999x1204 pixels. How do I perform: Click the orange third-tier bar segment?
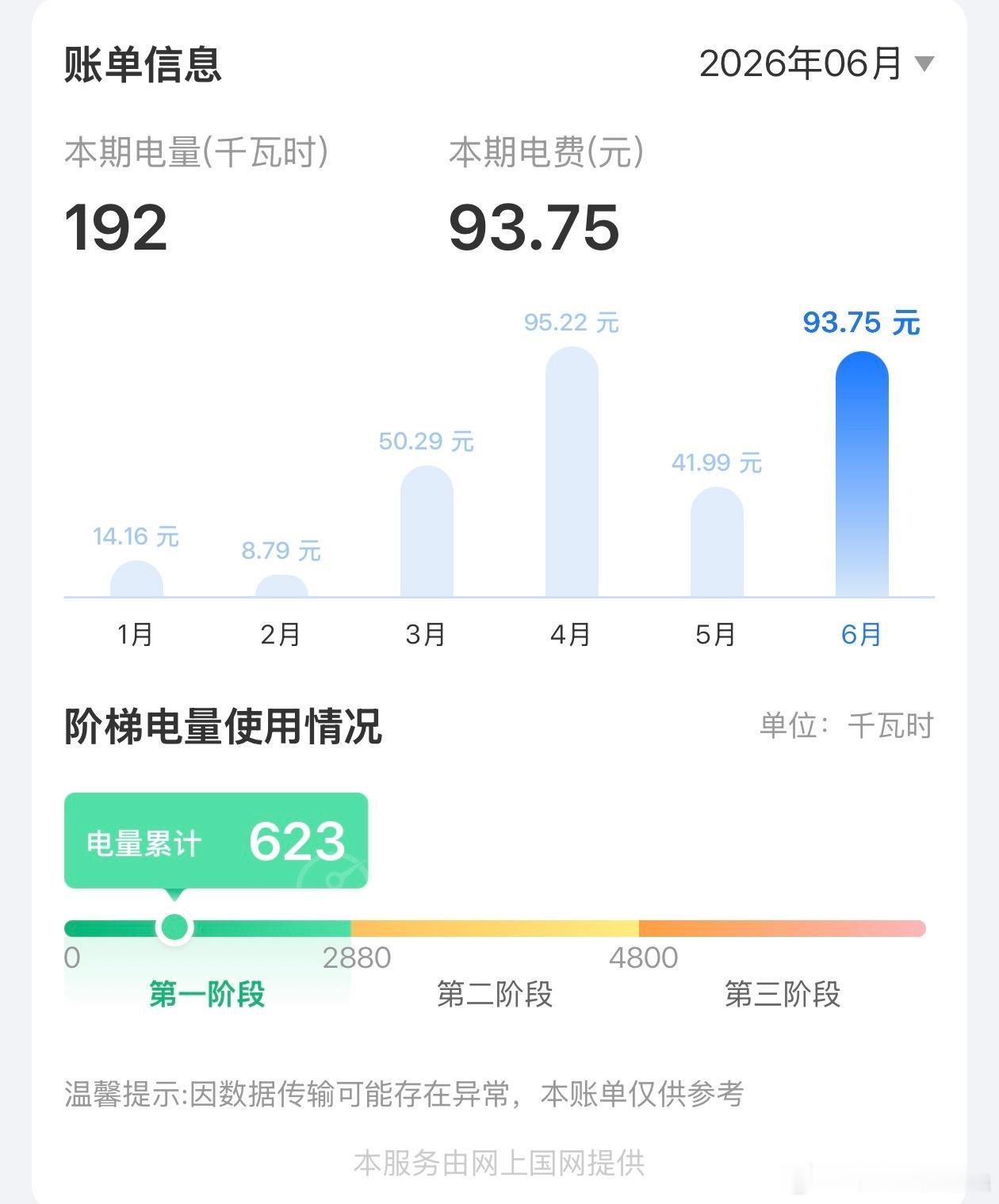(783, 928)
